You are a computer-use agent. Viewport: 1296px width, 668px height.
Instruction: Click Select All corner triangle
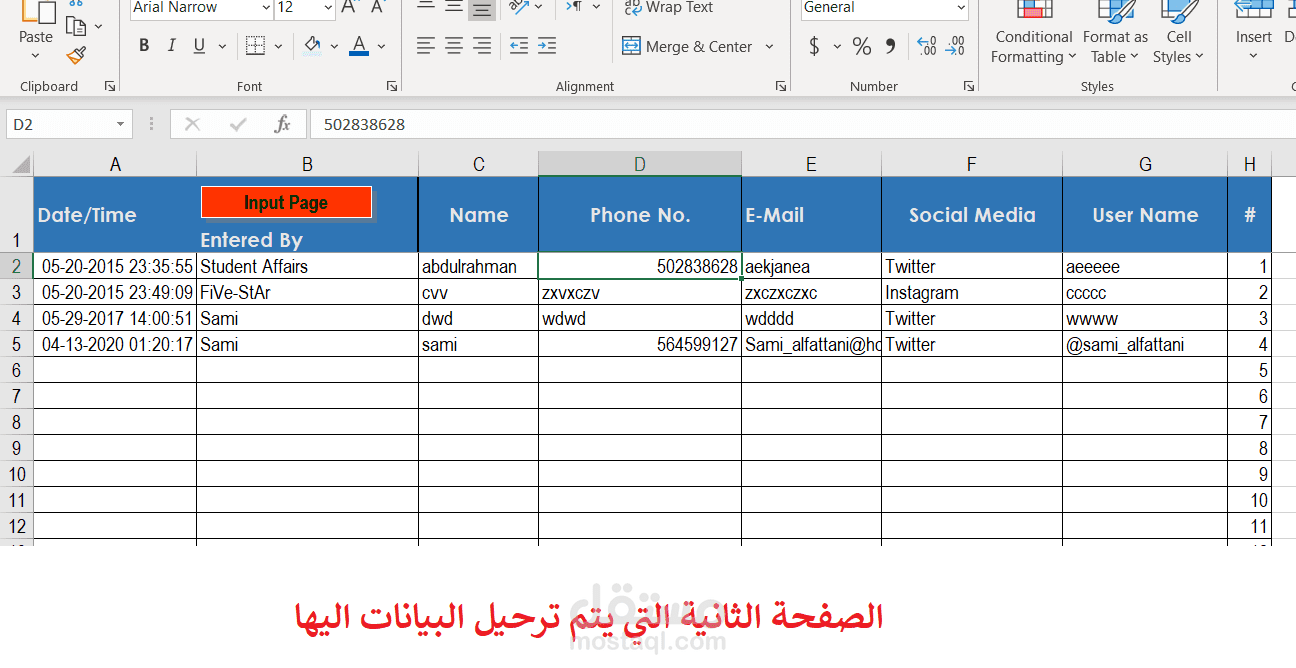pos(17,164)
